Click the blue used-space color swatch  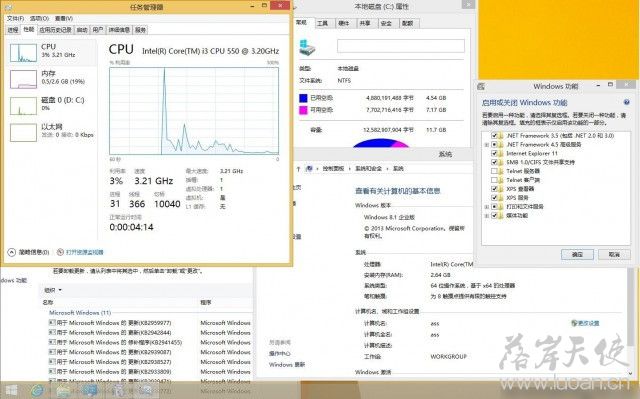click(303, 98)
